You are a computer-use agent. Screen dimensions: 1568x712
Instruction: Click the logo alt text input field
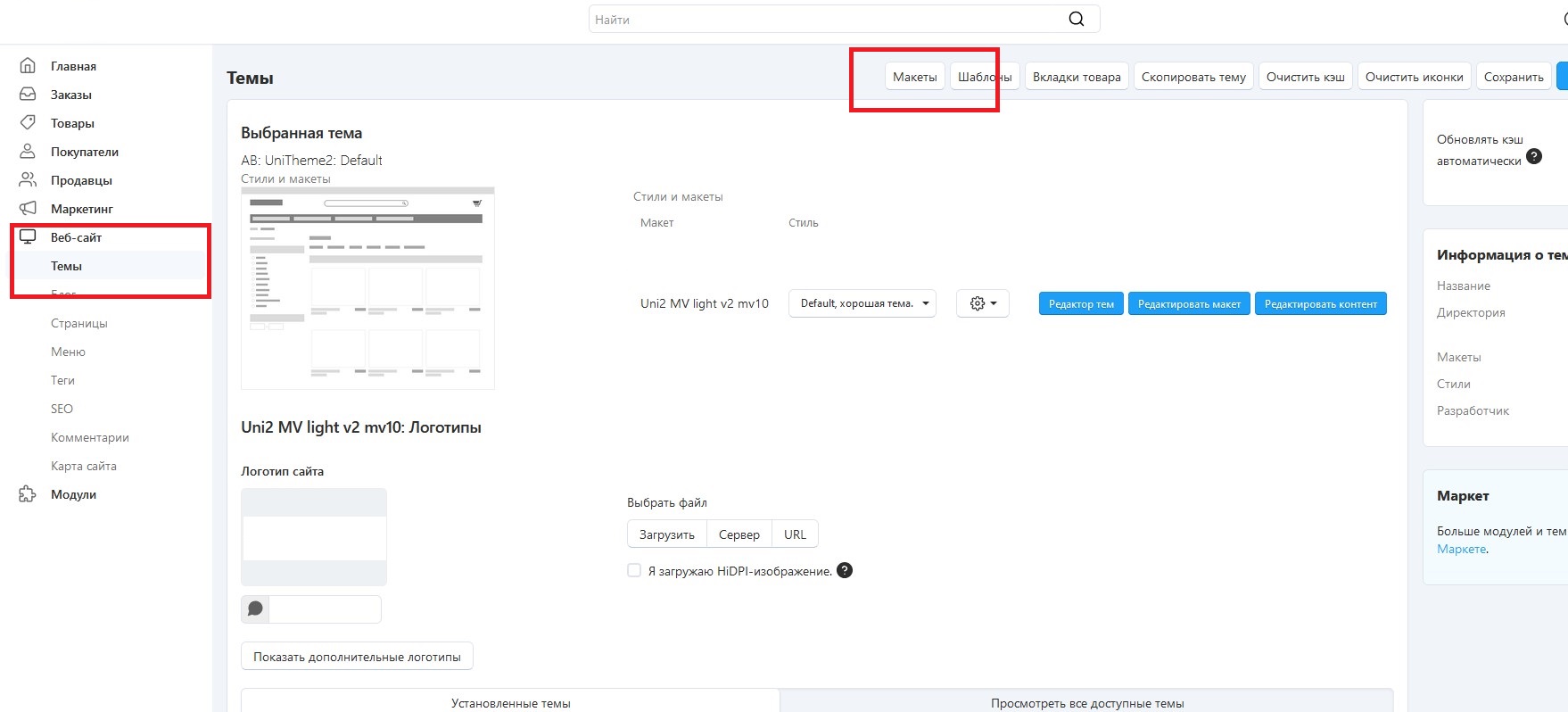[x=325, y=609]
